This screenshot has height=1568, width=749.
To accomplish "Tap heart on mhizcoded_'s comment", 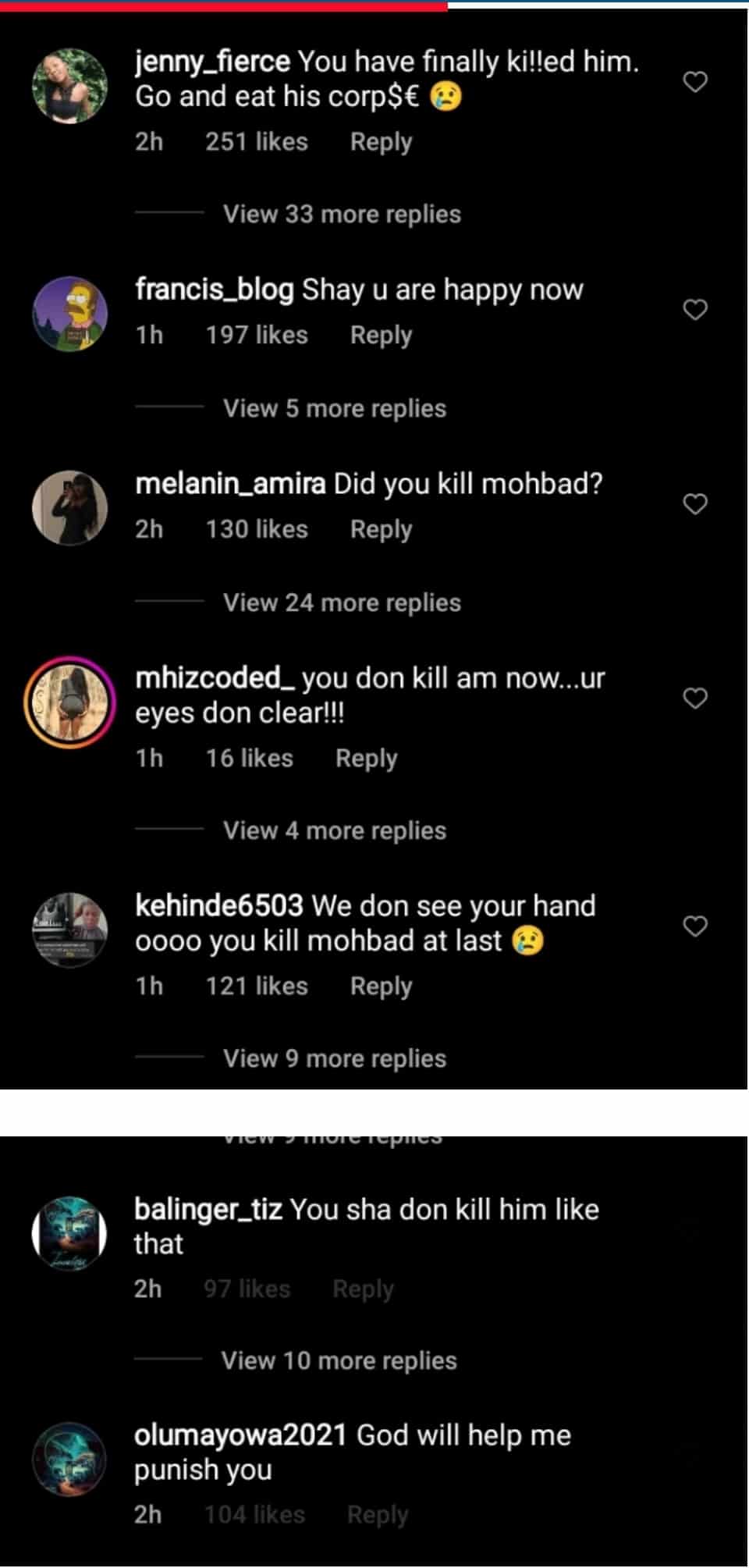I will [x=695, y=698].
